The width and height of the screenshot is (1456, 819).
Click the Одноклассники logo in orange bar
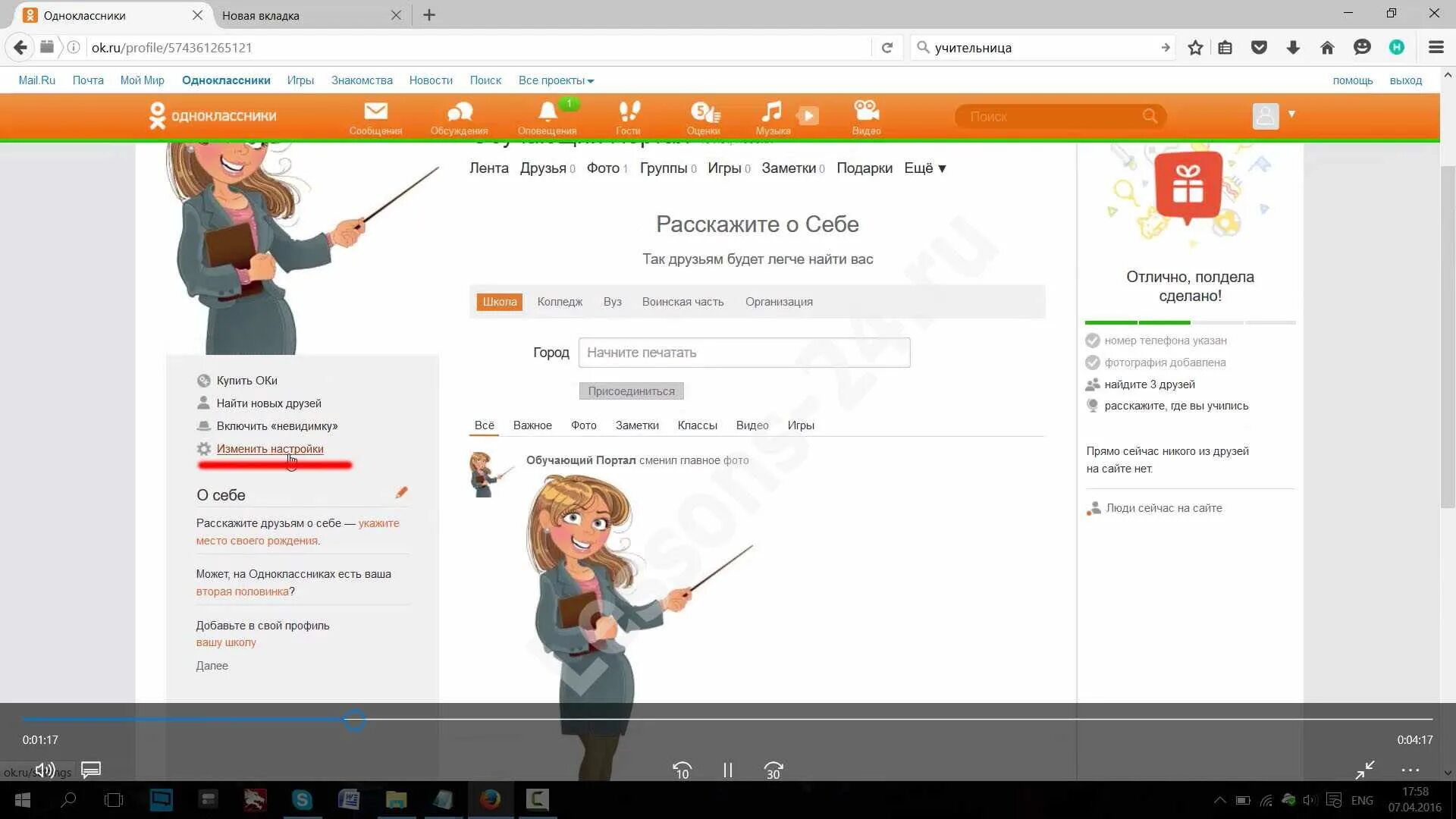coord(213,115)
